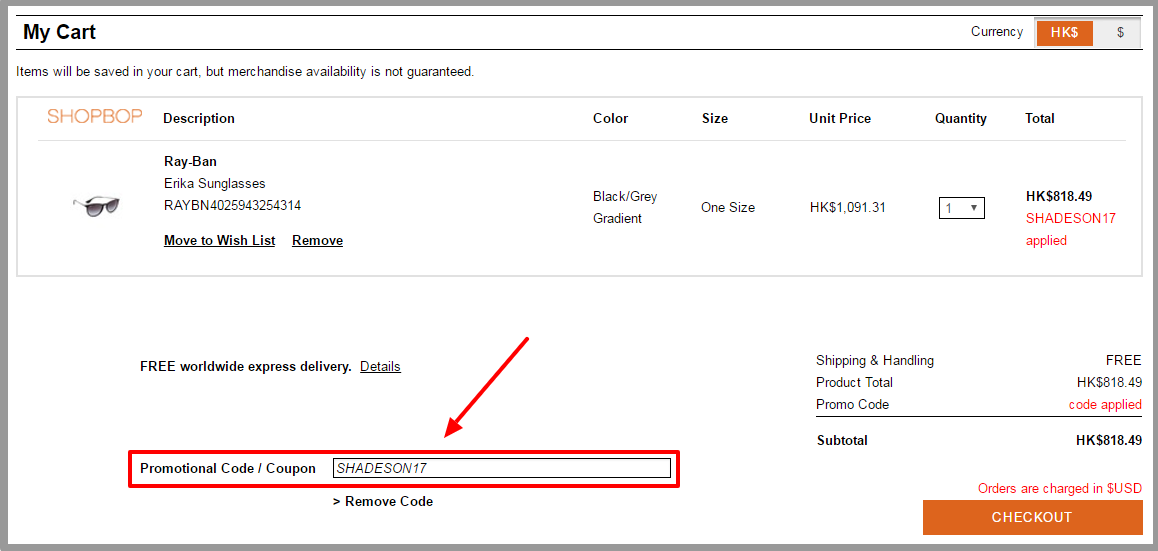Click the One Size value
The height and width of the screenshot is (551, 1158).
point(728,208)
